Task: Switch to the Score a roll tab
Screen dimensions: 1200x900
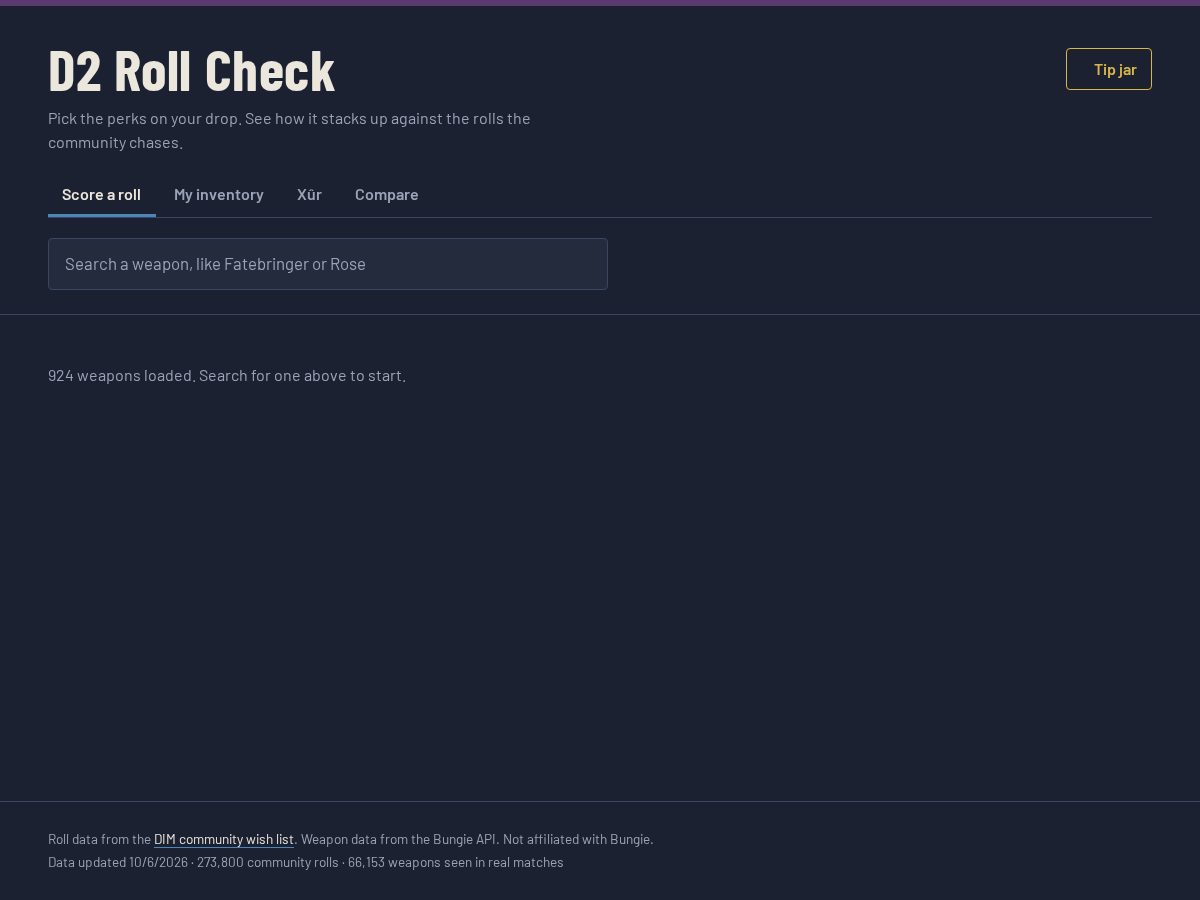Action: click(101, 194)
